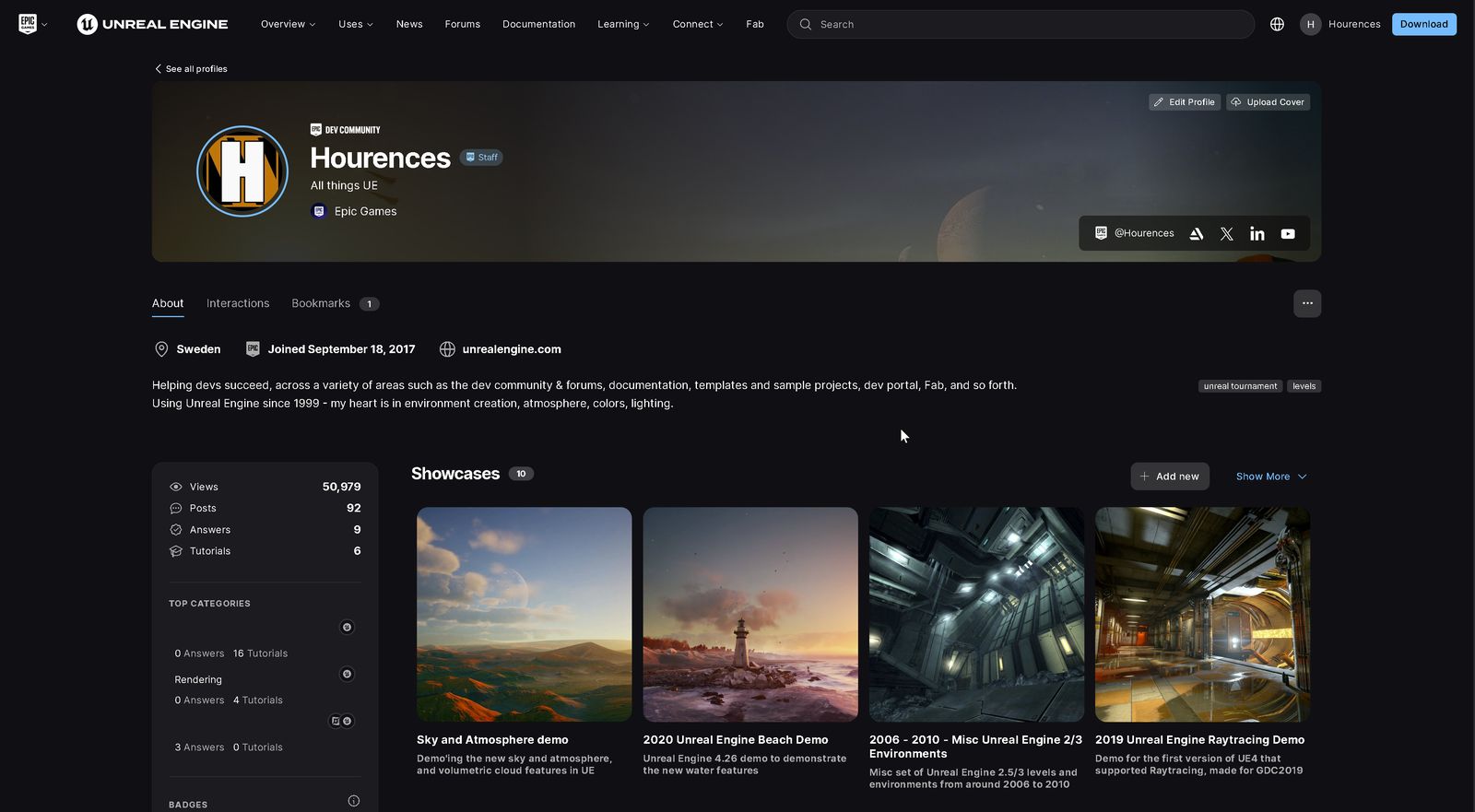Screen dimensions: 1475x812
Task: Click in the Search input field
Action: tap(1023, 25)
